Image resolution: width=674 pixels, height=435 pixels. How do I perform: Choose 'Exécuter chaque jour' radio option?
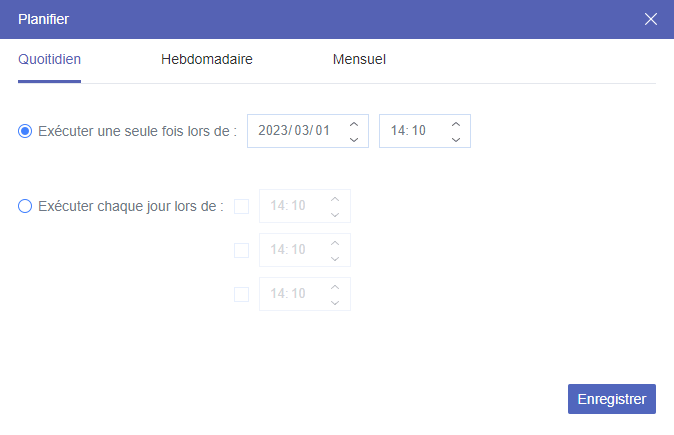[x=25, y=207]
